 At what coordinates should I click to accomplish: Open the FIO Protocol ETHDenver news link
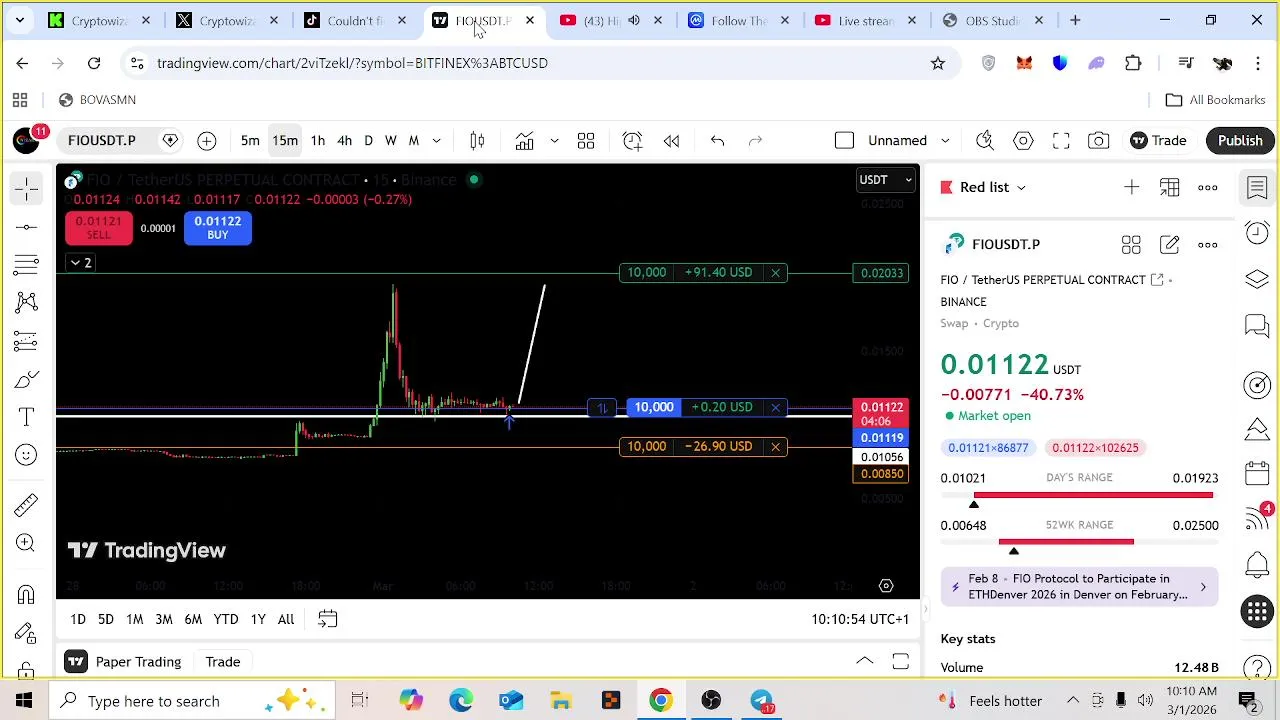(1079, 587)
